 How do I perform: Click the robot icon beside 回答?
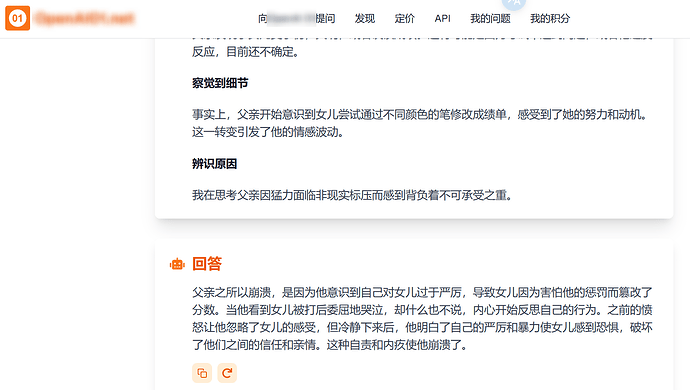pos(177,264)
